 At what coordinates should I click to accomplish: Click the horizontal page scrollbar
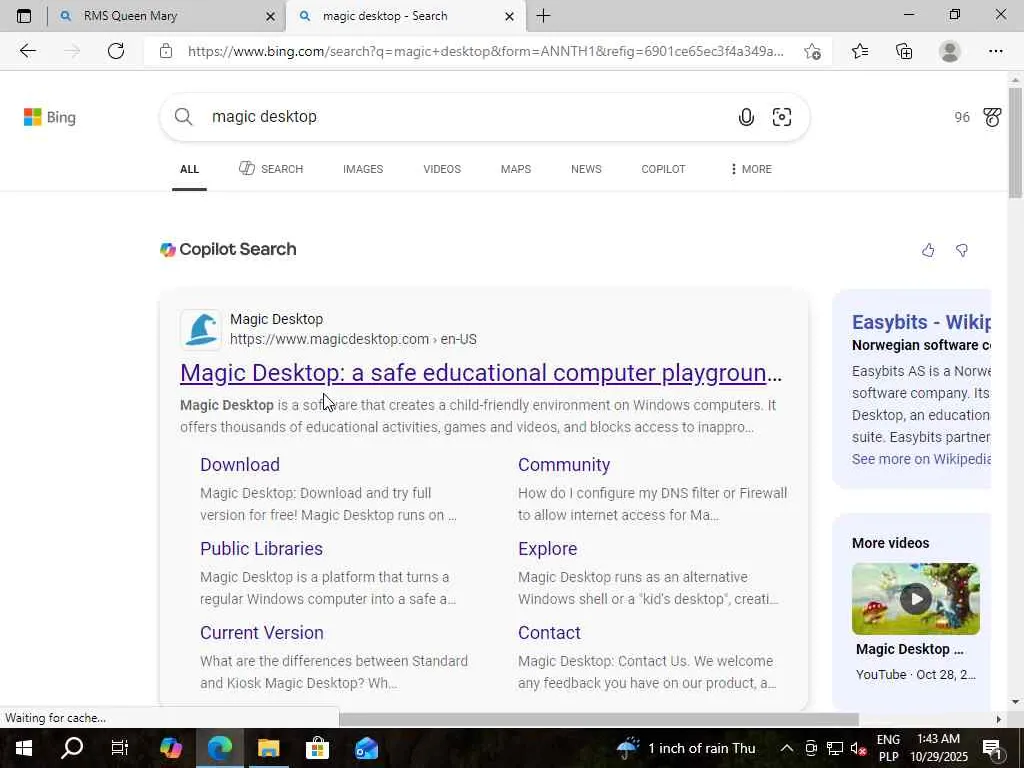[x=598, y=719]
